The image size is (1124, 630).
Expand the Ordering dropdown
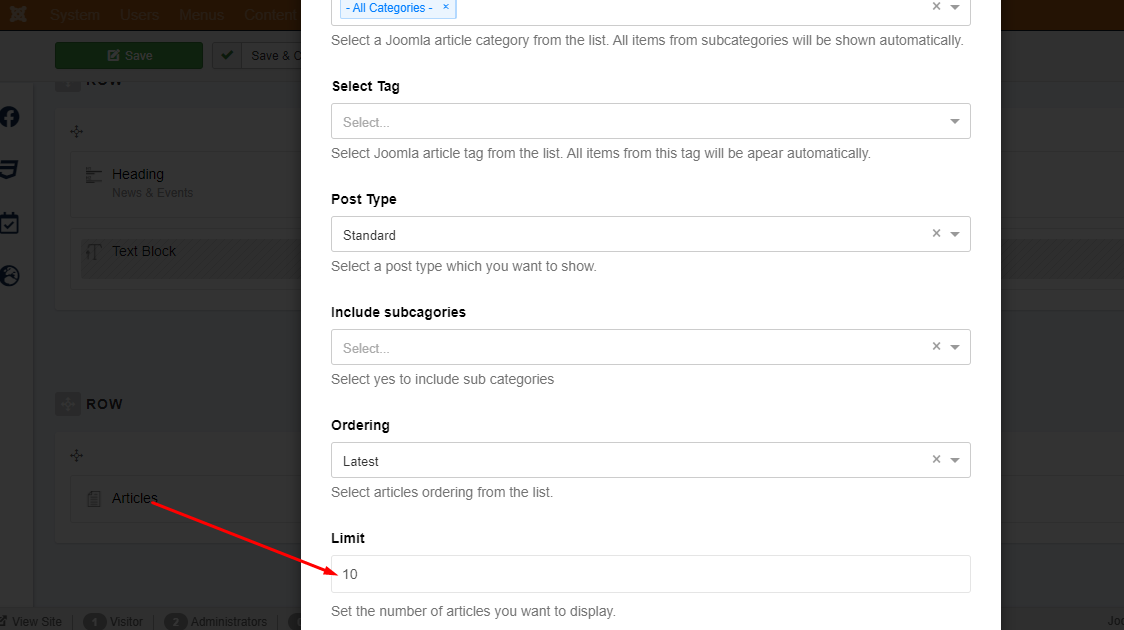point(955,461)
